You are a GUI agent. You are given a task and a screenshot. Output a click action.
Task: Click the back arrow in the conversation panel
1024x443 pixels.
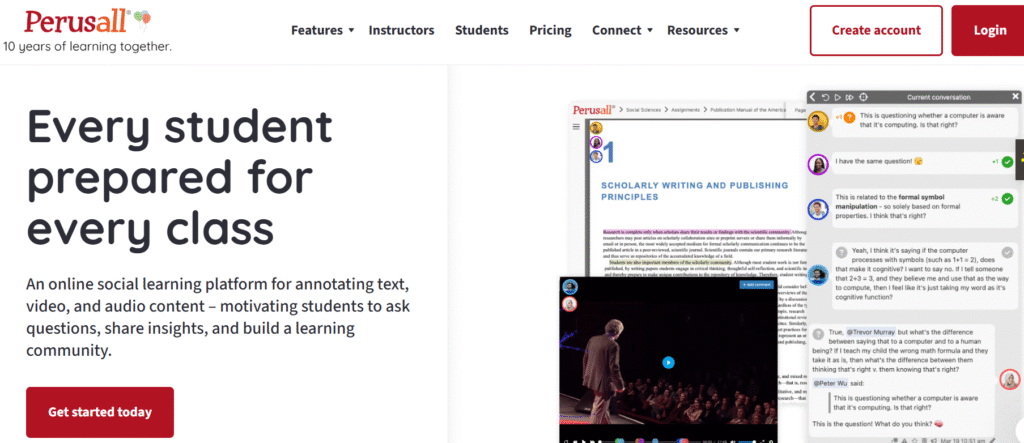click(x=813, y=97)
